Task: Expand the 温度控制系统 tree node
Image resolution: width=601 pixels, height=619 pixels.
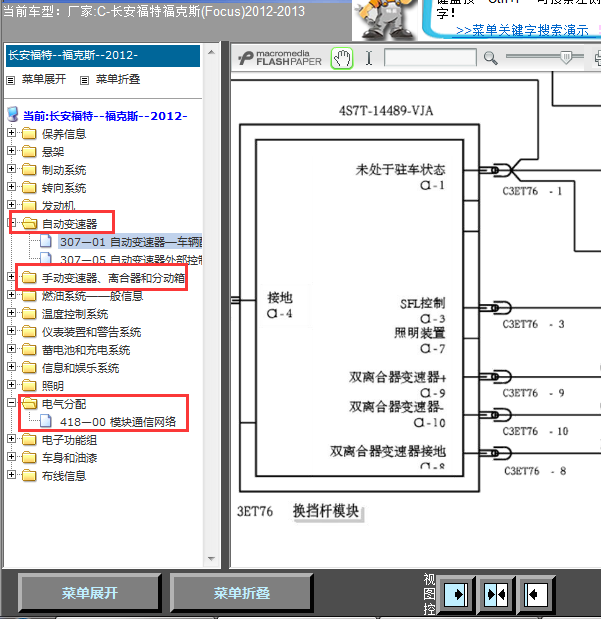Action: coord(11,313)
